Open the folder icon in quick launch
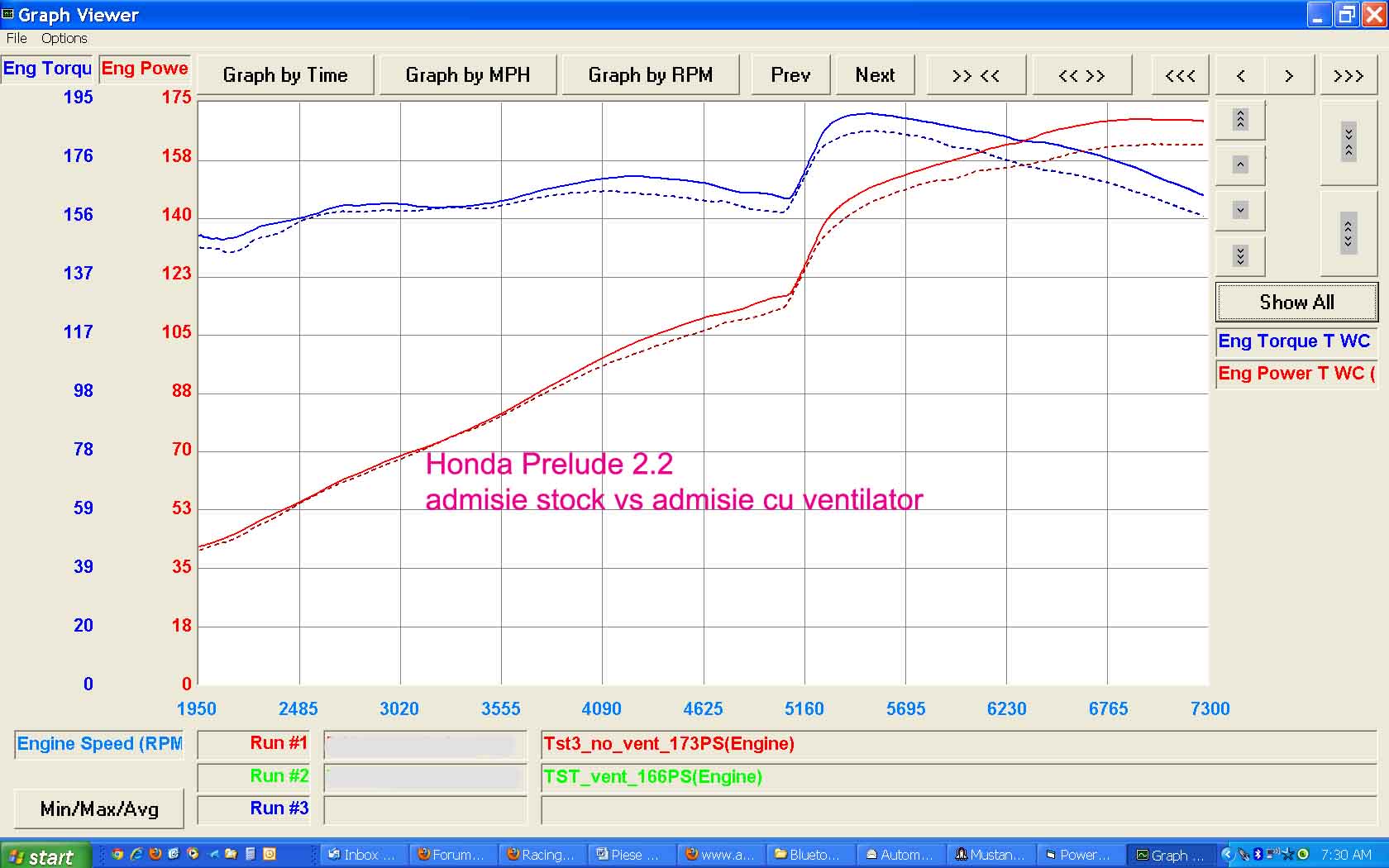The width and height of the screenshot is (1389, 868). coord(231,855)
